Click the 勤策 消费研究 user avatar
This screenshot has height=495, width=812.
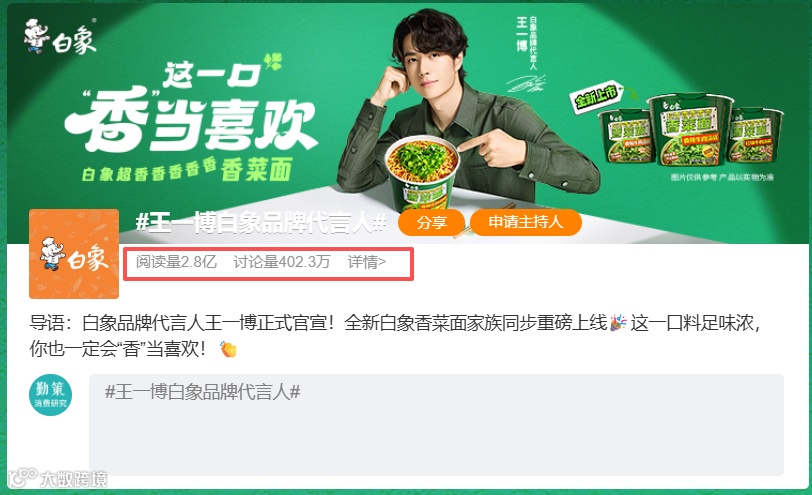(50, 395)
